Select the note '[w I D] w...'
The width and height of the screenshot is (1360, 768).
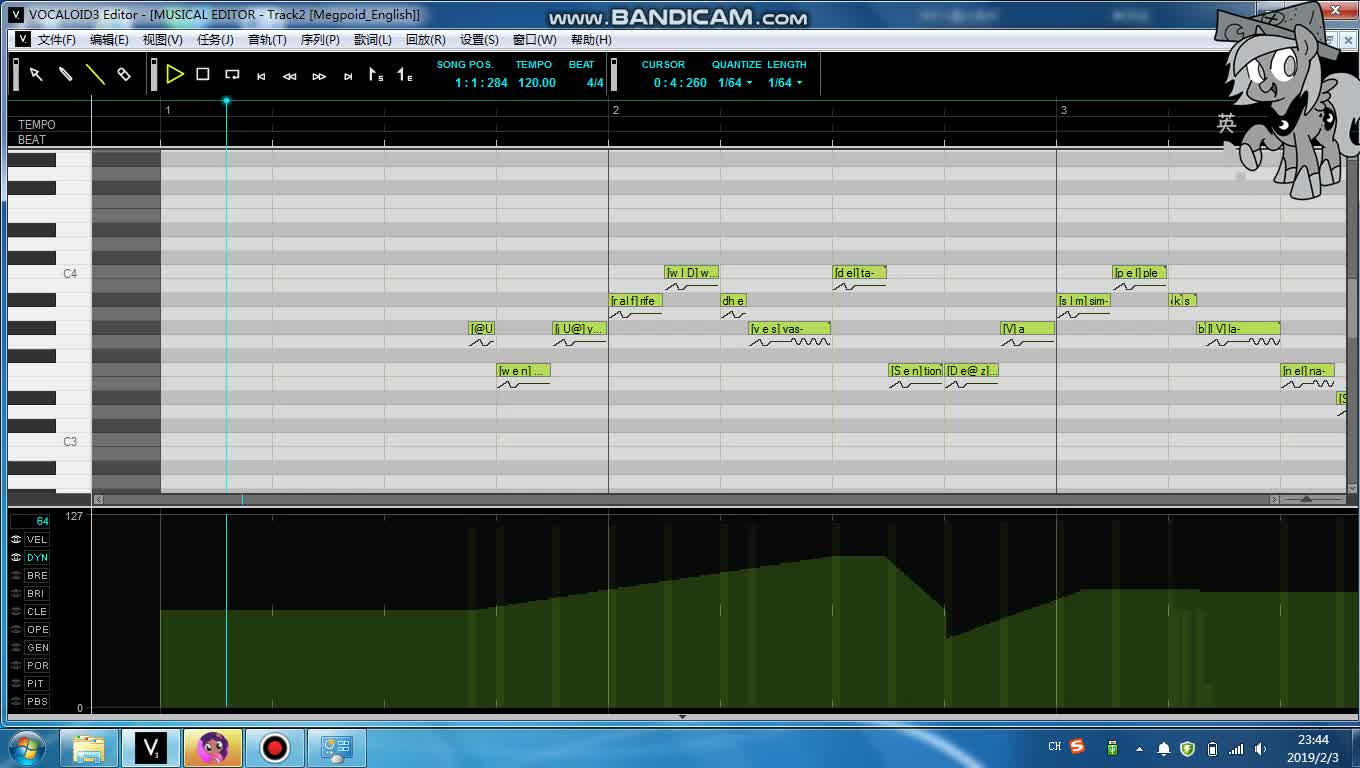pyautogui.click(x=692, y=273)
